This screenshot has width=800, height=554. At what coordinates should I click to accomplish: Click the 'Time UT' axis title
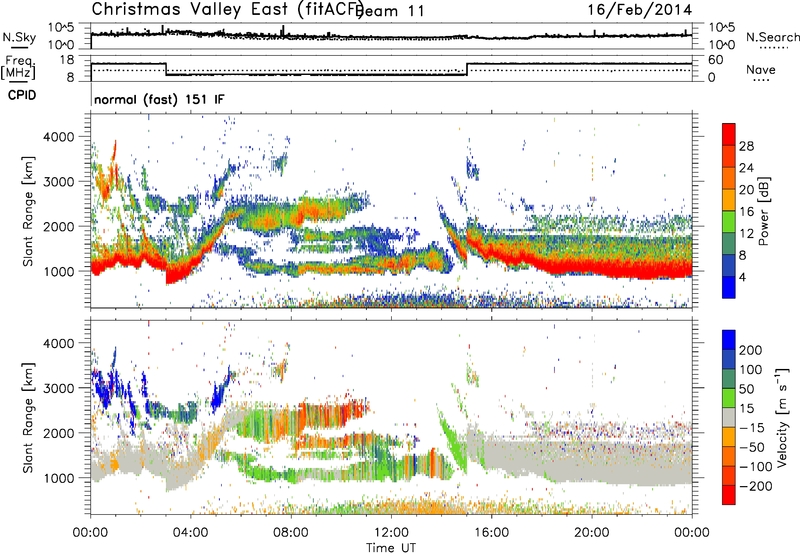pos(391,548)
